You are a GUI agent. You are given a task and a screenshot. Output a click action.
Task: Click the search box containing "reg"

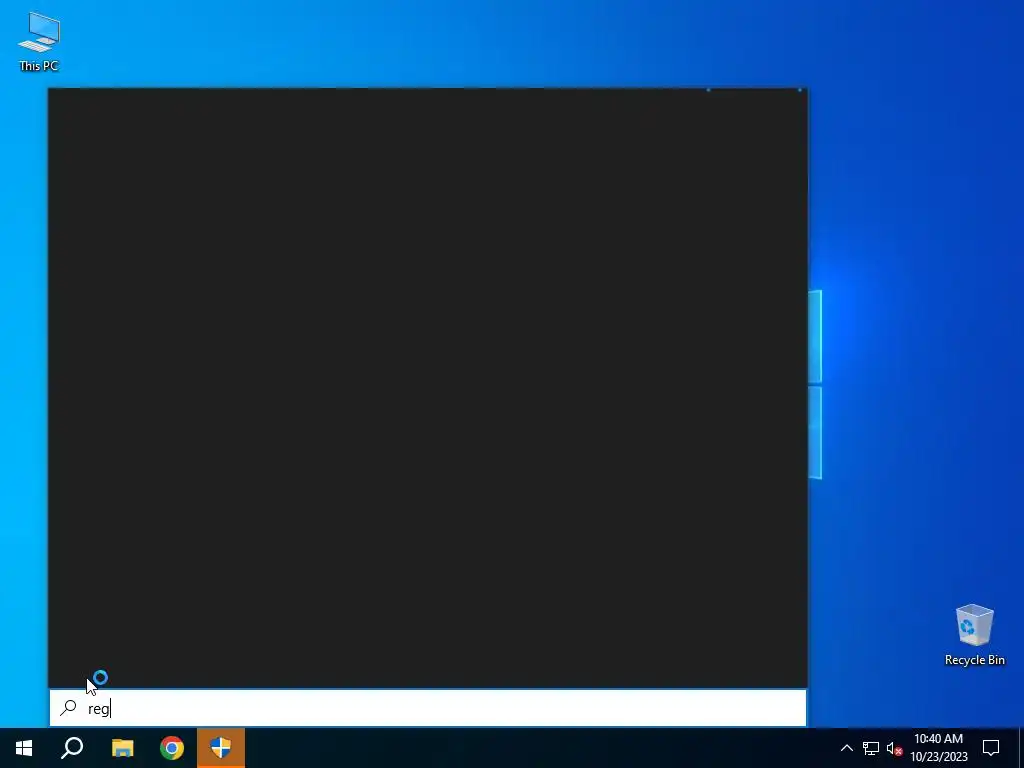pyautogui.click(x=428, y=708)
